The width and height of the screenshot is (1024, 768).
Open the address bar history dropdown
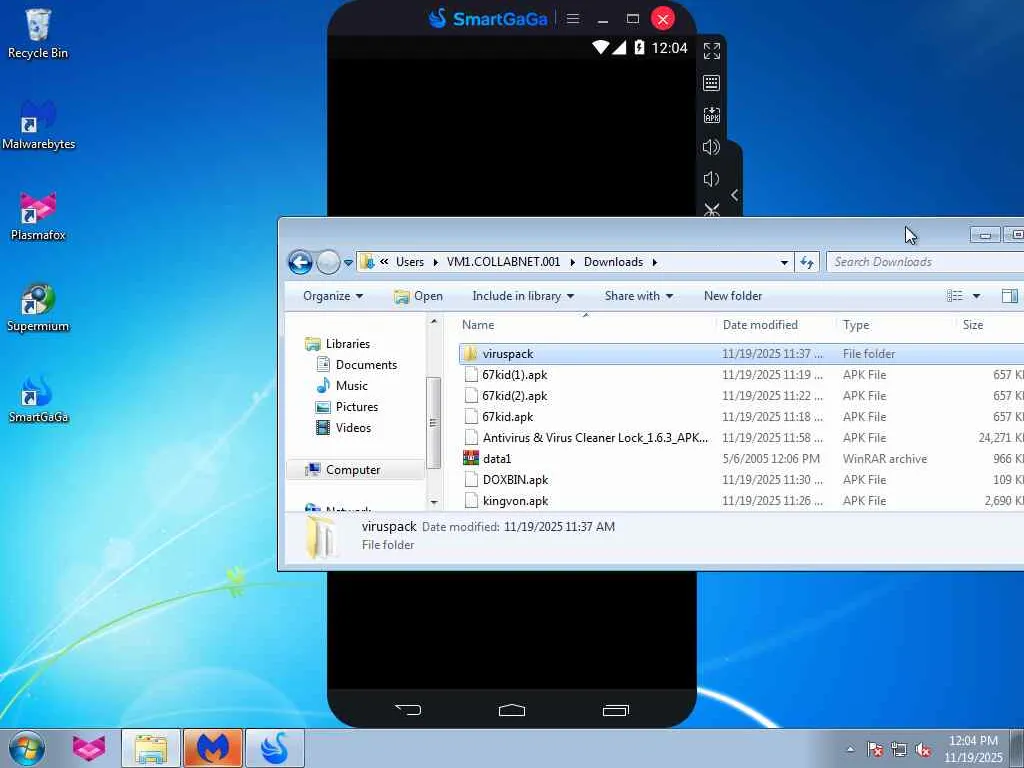point(784,263)
